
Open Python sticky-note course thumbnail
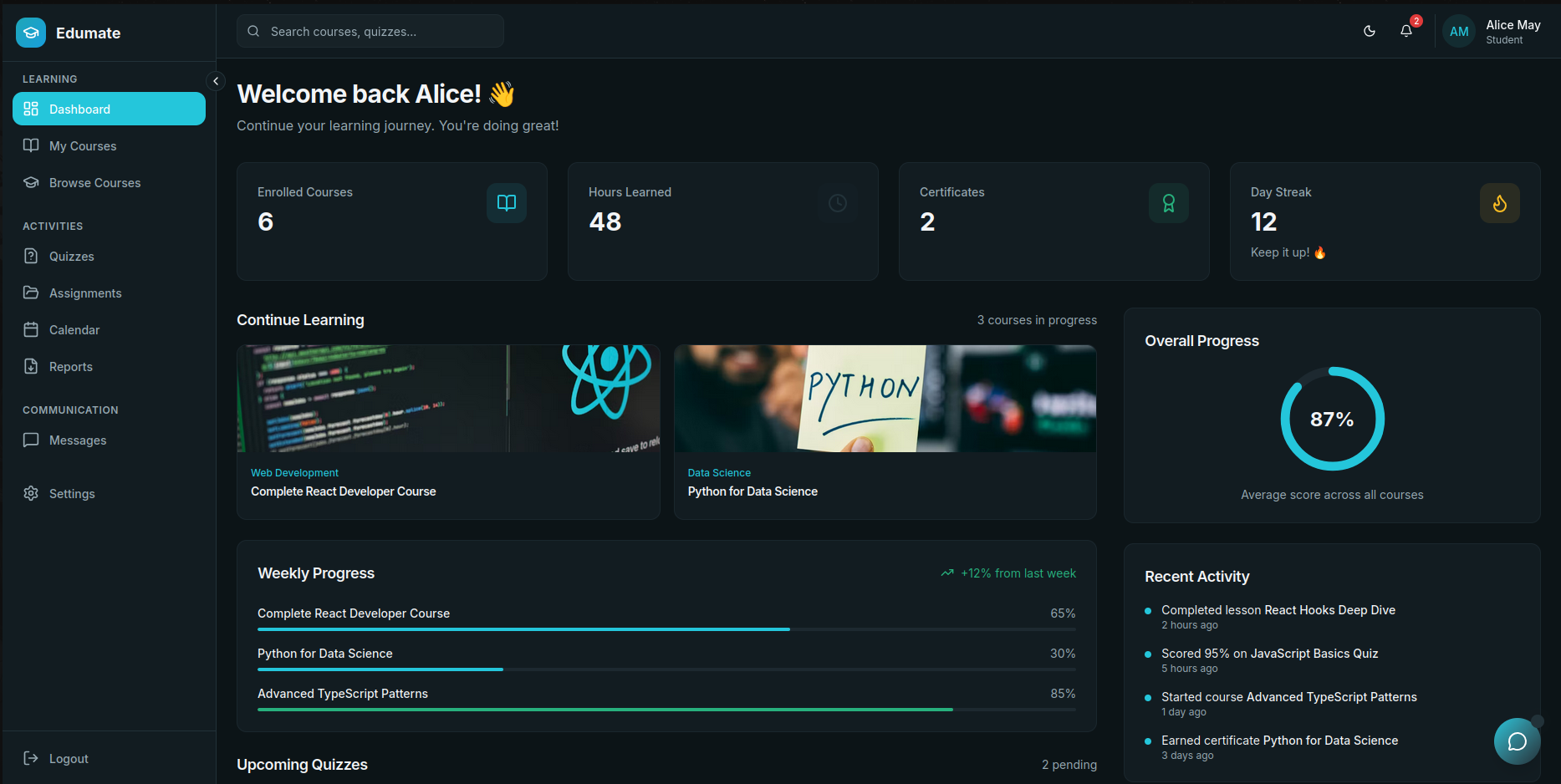(885, 399)
